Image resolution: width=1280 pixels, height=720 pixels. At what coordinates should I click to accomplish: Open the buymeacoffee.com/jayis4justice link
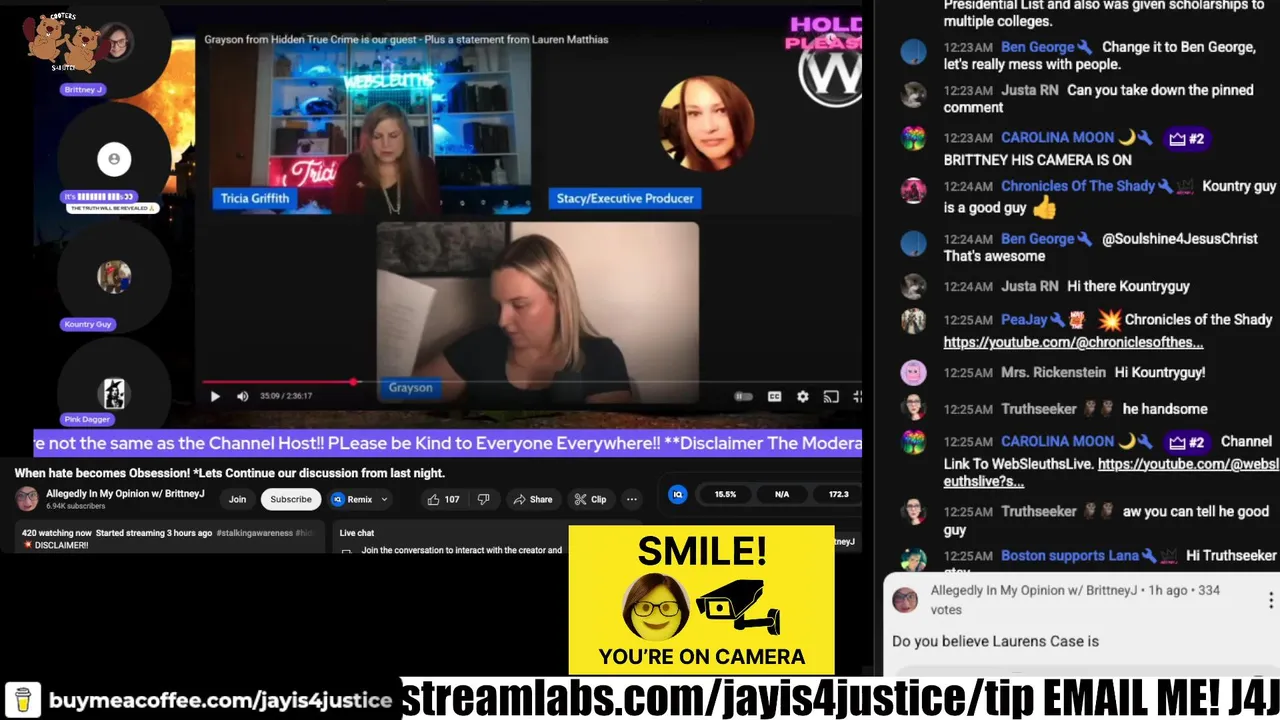click(220, 700)
